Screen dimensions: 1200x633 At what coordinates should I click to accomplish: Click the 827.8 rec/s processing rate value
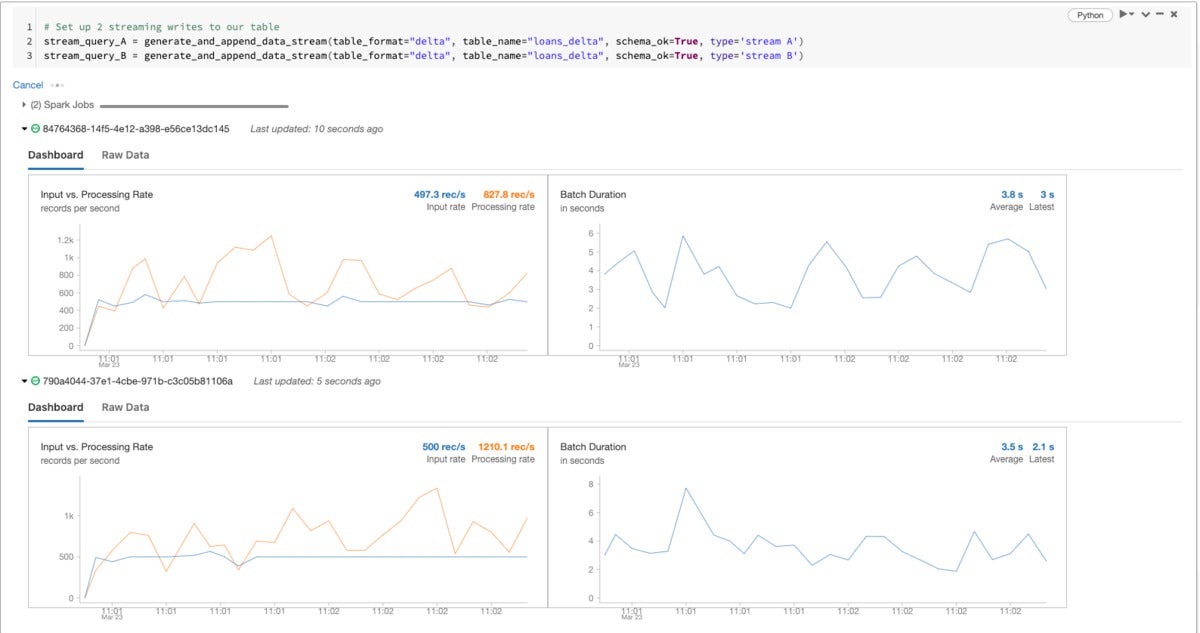tap(509, 194)
